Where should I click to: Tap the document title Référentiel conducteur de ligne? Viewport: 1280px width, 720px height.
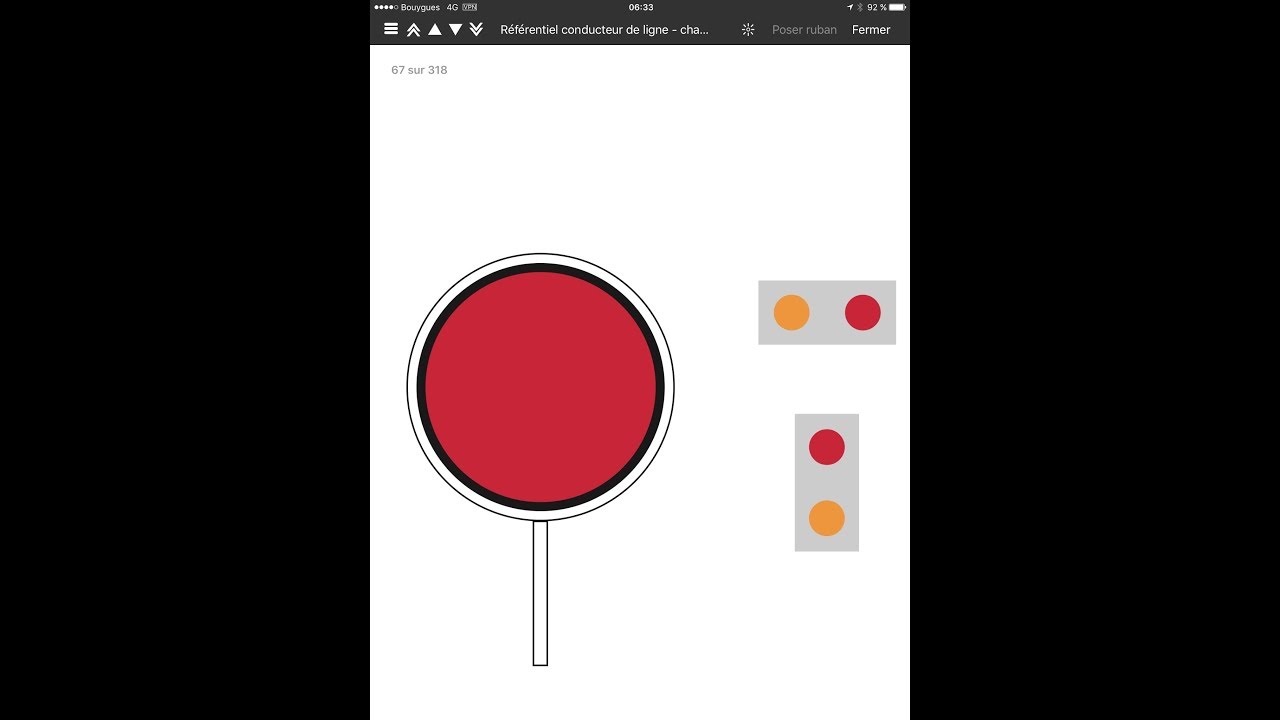[x=604, y=30]
